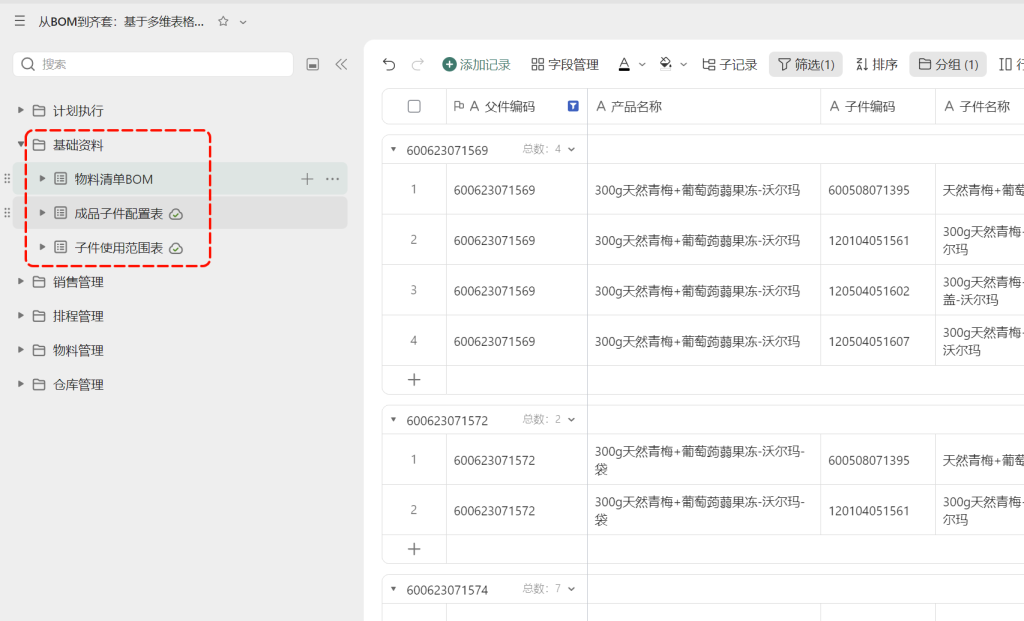Open 筛选(1) filter button
Screen dimensions: 1024x621
(806, 64)
